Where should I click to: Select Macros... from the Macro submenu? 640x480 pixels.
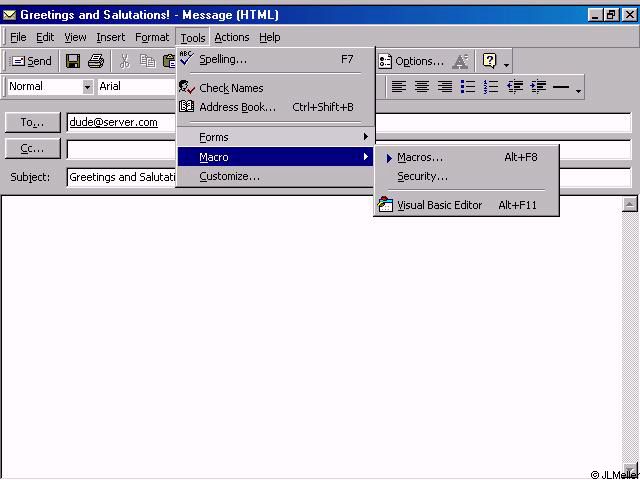(x=420, y=157)
